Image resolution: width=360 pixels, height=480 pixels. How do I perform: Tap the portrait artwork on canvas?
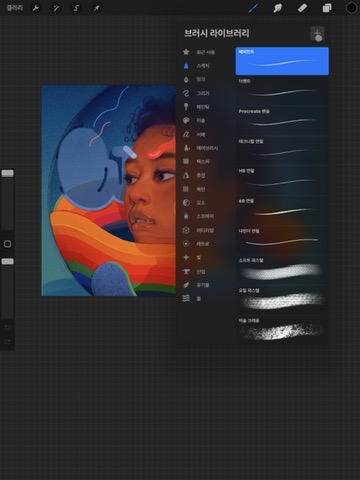click(109, 190)
